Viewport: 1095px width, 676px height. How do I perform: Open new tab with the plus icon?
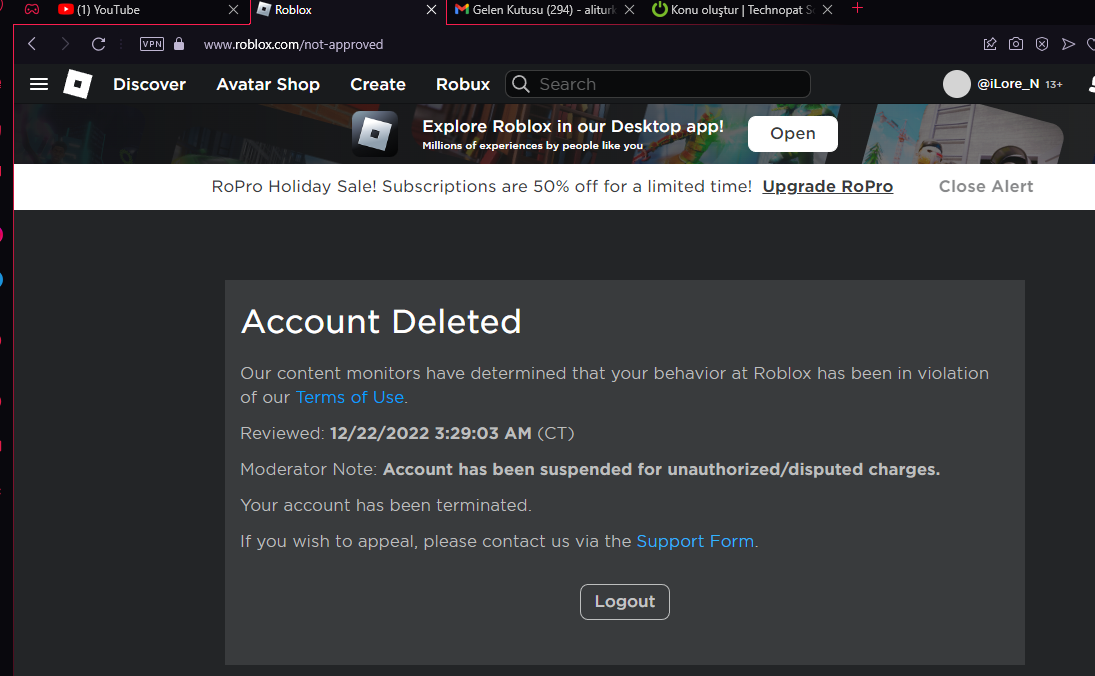858,8
